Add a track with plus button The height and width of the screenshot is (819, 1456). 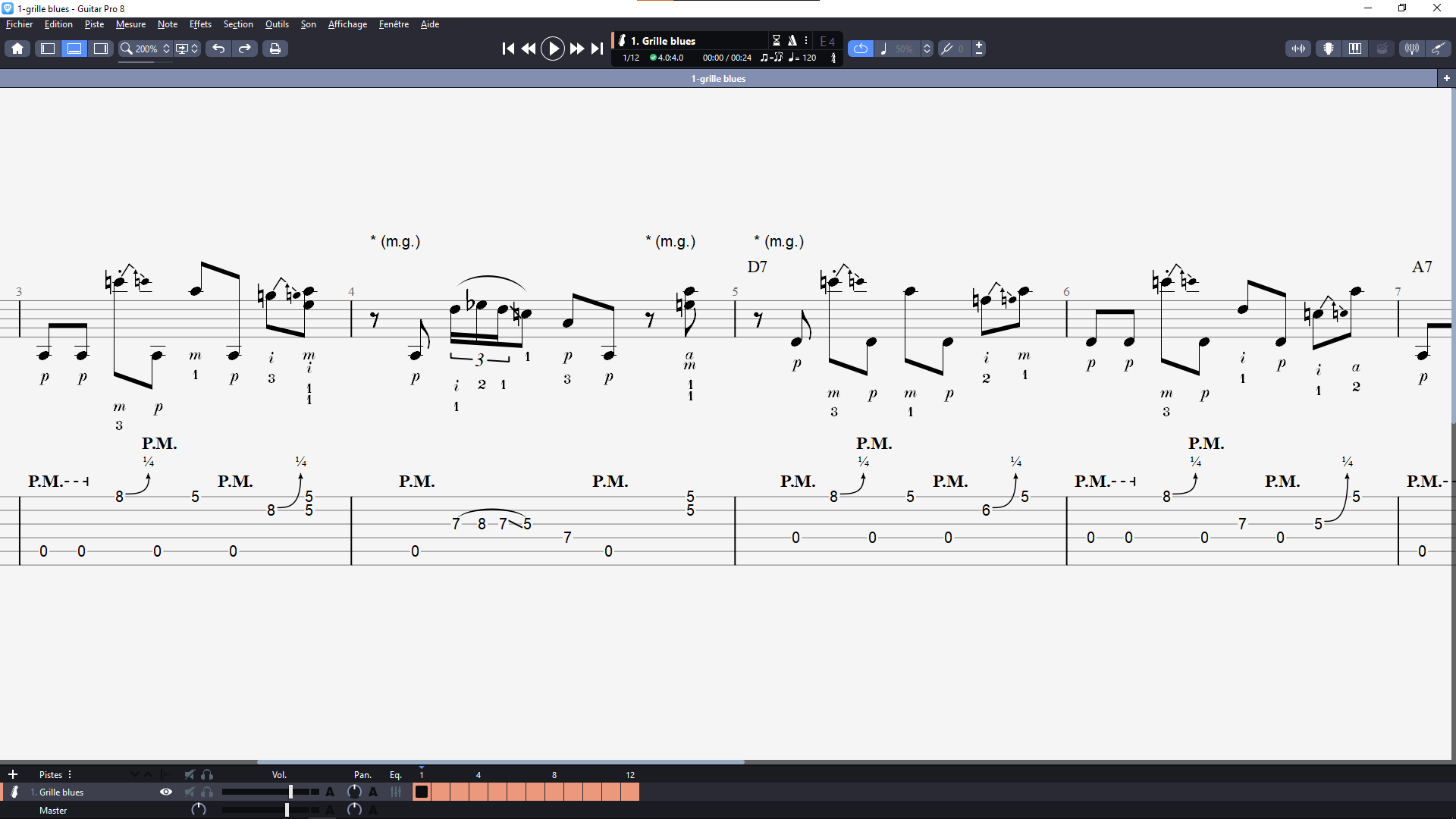point(13,774)
